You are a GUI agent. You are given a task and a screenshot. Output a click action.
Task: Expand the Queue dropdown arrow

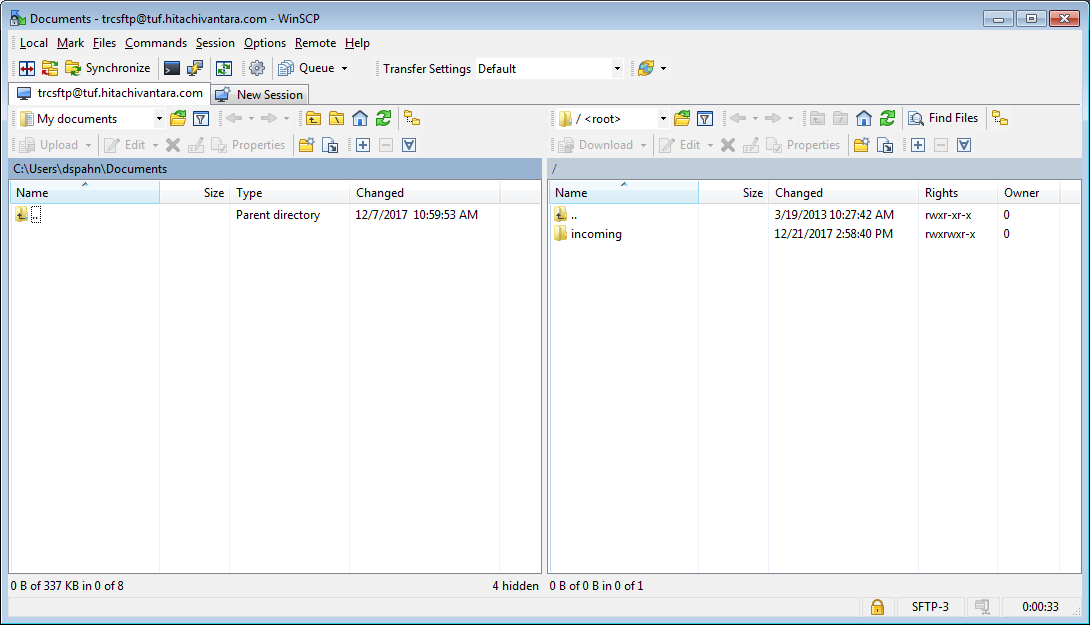[344, 68]
